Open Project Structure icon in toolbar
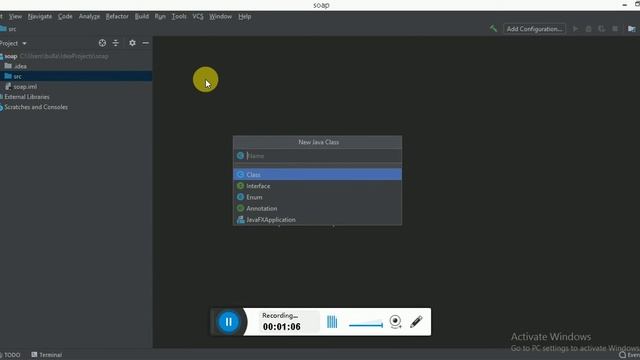The width and height of the screenshot is (640, 360). pyautogui.click(x=631, y=29)
